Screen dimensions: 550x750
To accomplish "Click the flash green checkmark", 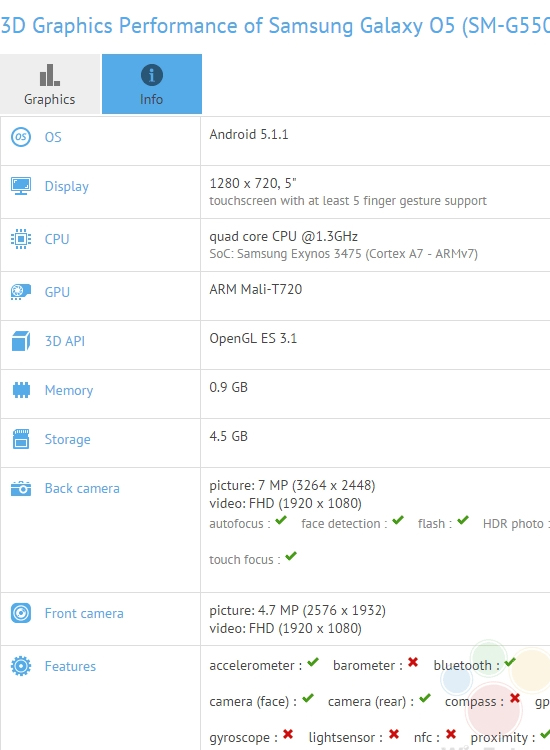I will tap(462, 520).
